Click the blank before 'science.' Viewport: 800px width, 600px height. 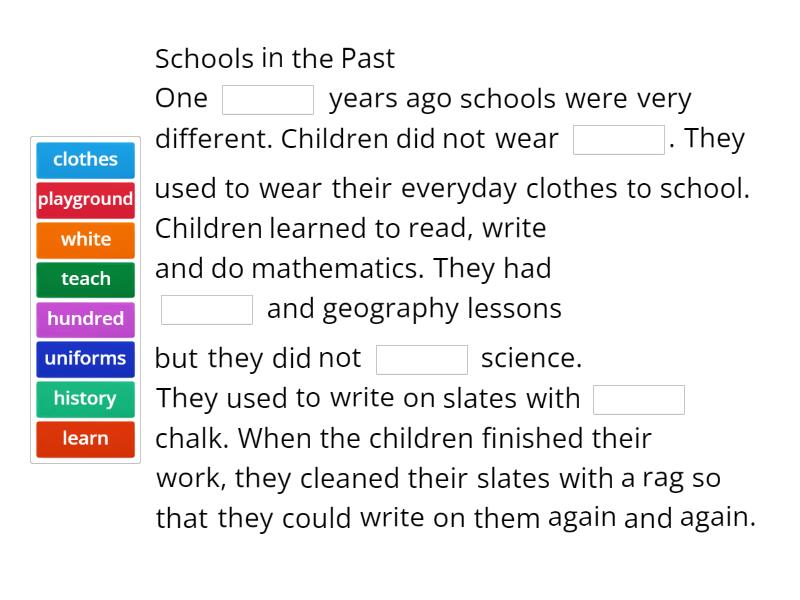[422, 360]
